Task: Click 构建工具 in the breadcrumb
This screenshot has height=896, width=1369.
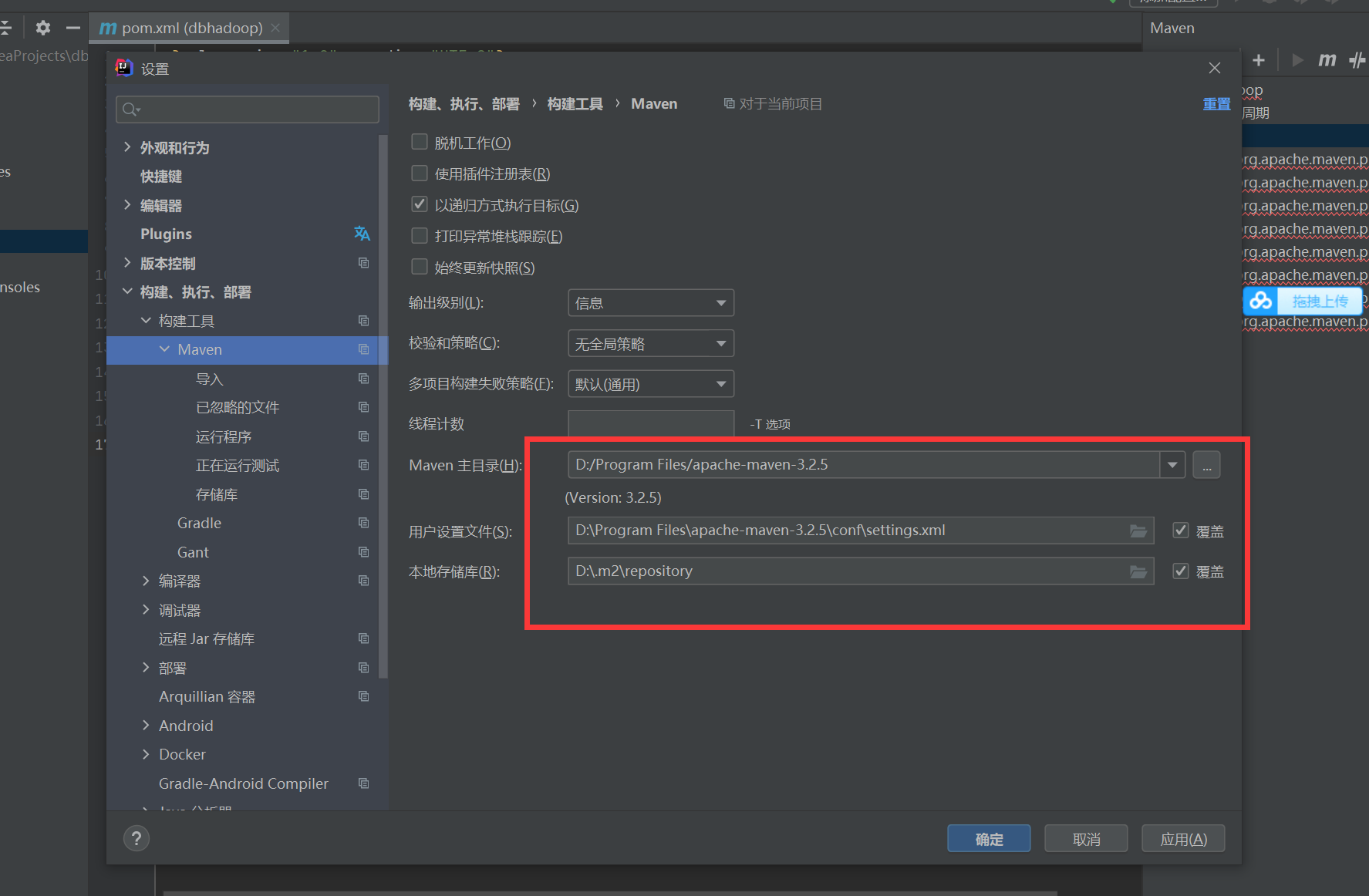Action: pos(575,104)
